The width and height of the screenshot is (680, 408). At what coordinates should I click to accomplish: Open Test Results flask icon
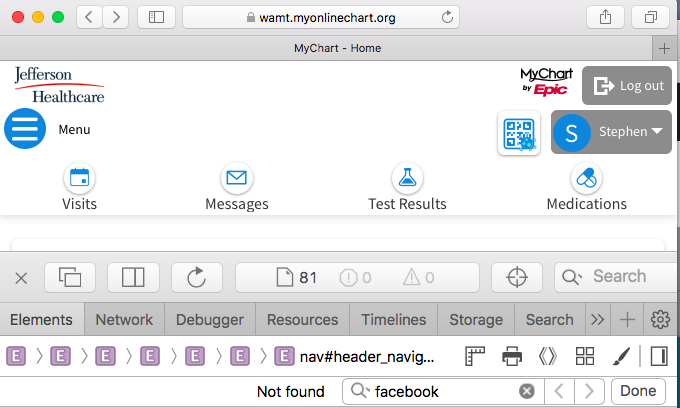[x=407, y=179]
